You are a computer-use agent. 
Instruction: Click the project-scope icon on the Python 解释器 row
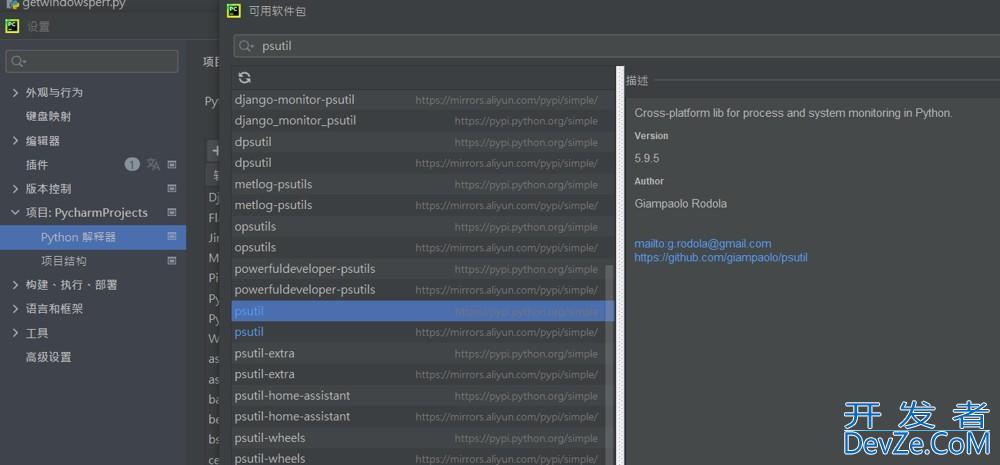(172, 237)
